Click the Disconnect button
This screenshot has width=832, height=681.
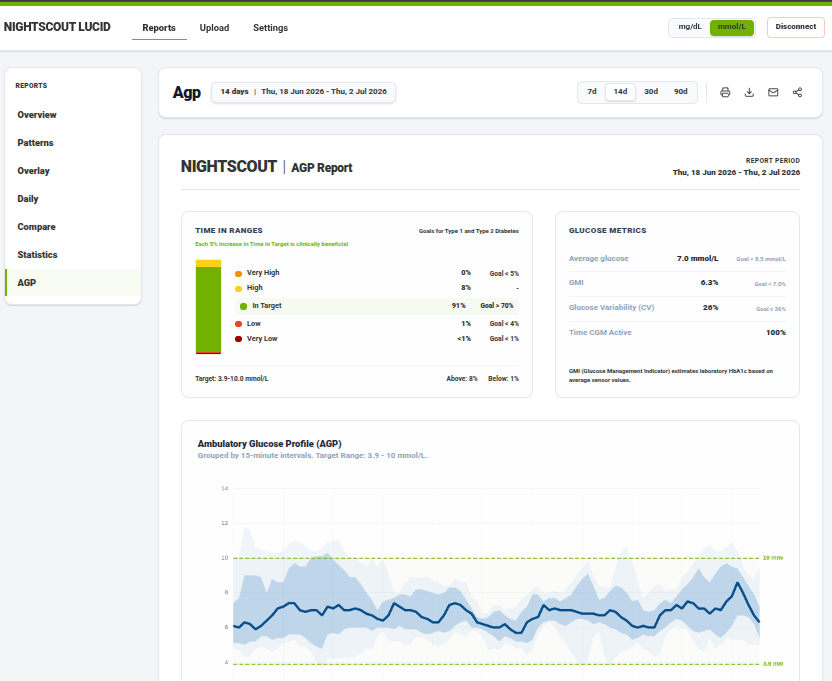point(795,27)
